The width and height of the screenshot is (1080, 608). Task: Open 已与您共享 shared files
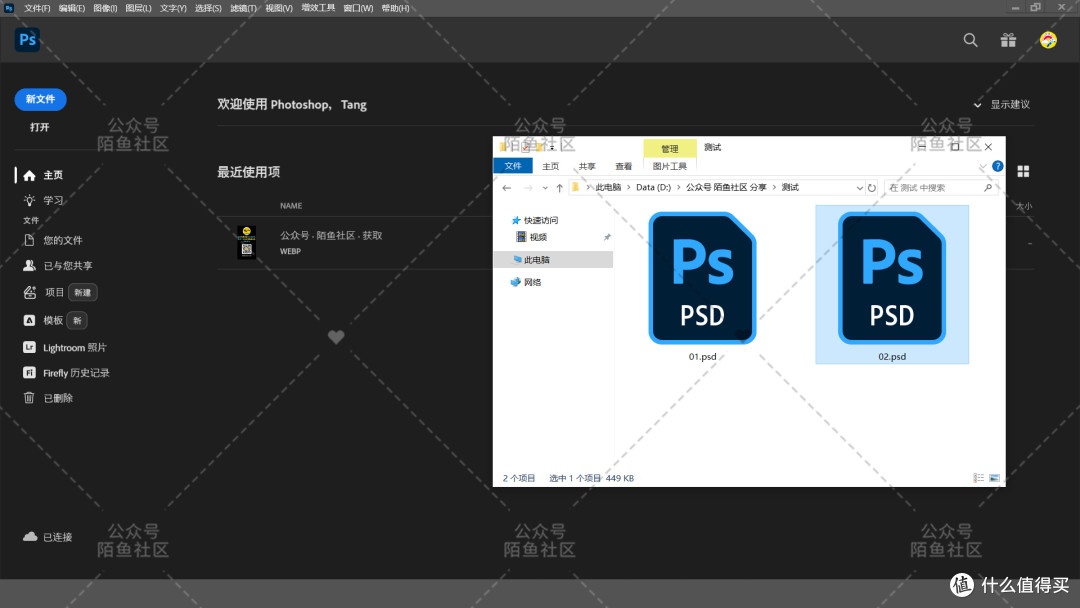57,266
